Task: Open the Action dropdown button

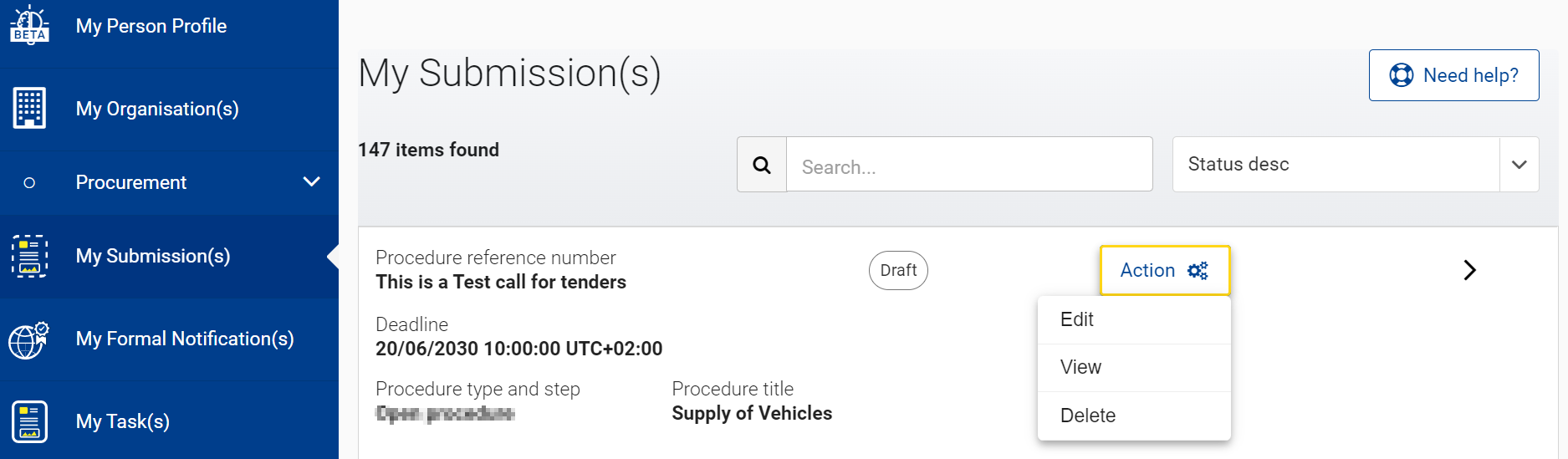Action: [1165, 270]
